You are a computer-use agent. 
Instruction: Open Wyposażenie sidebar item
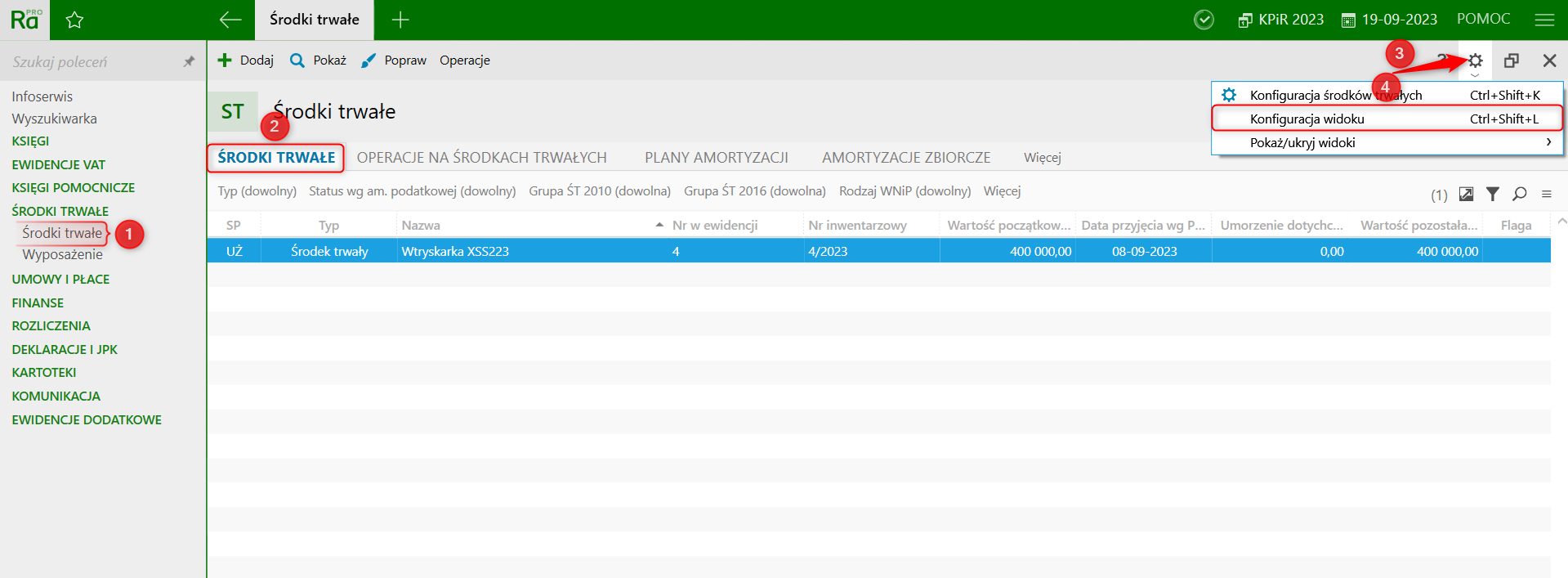pyautogui.click(x=62, y=254)
